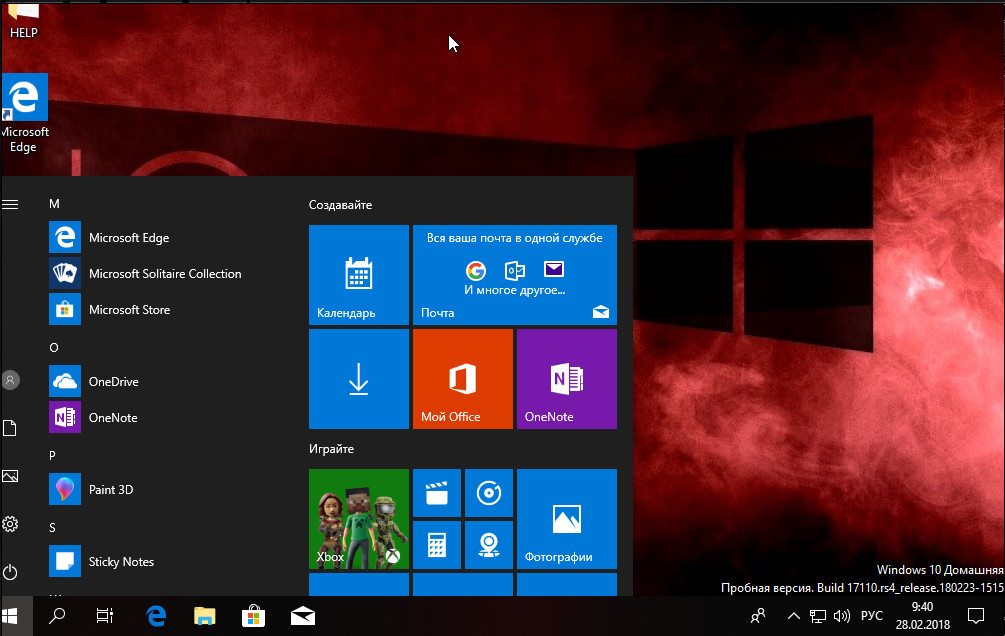Show hidden system tray icons
This screenshot has width=1005, height=636.
(794, 616)
